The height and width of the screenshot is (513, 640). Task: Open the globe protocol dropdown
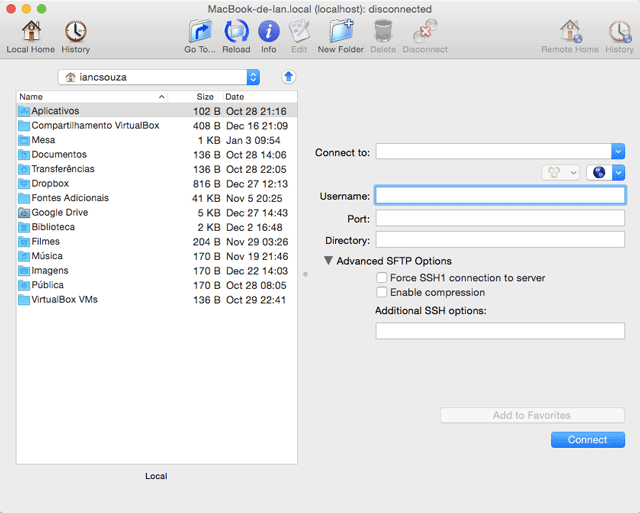point(606,173)
